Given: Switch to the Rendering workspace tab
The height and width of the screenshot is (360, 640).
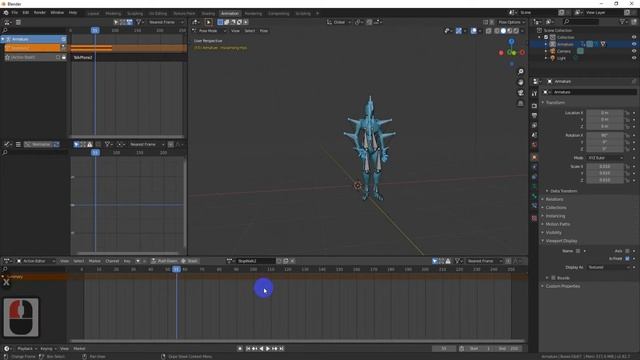Looking at the screenshot, I should click(x=253, y=13).
